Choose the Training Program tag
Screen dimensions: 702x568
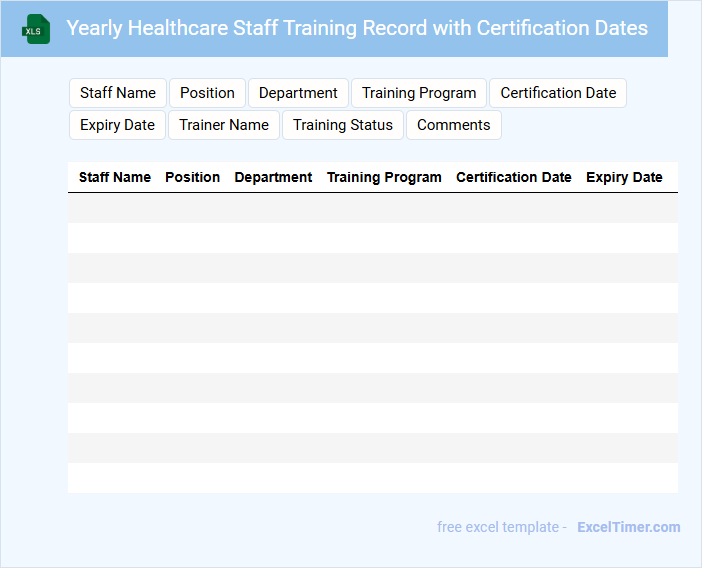pos(419,93)
